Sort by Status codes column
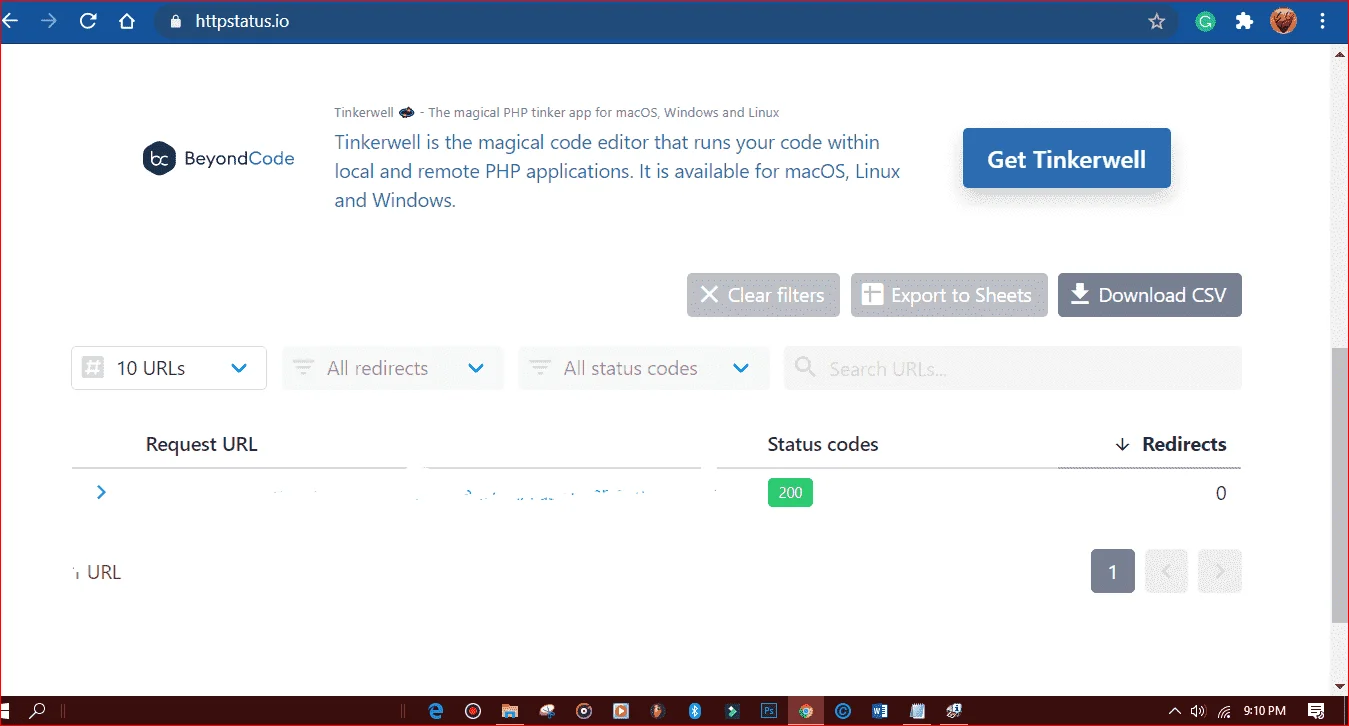This screenshot has width=1349, height=726. tap(823, 444)
